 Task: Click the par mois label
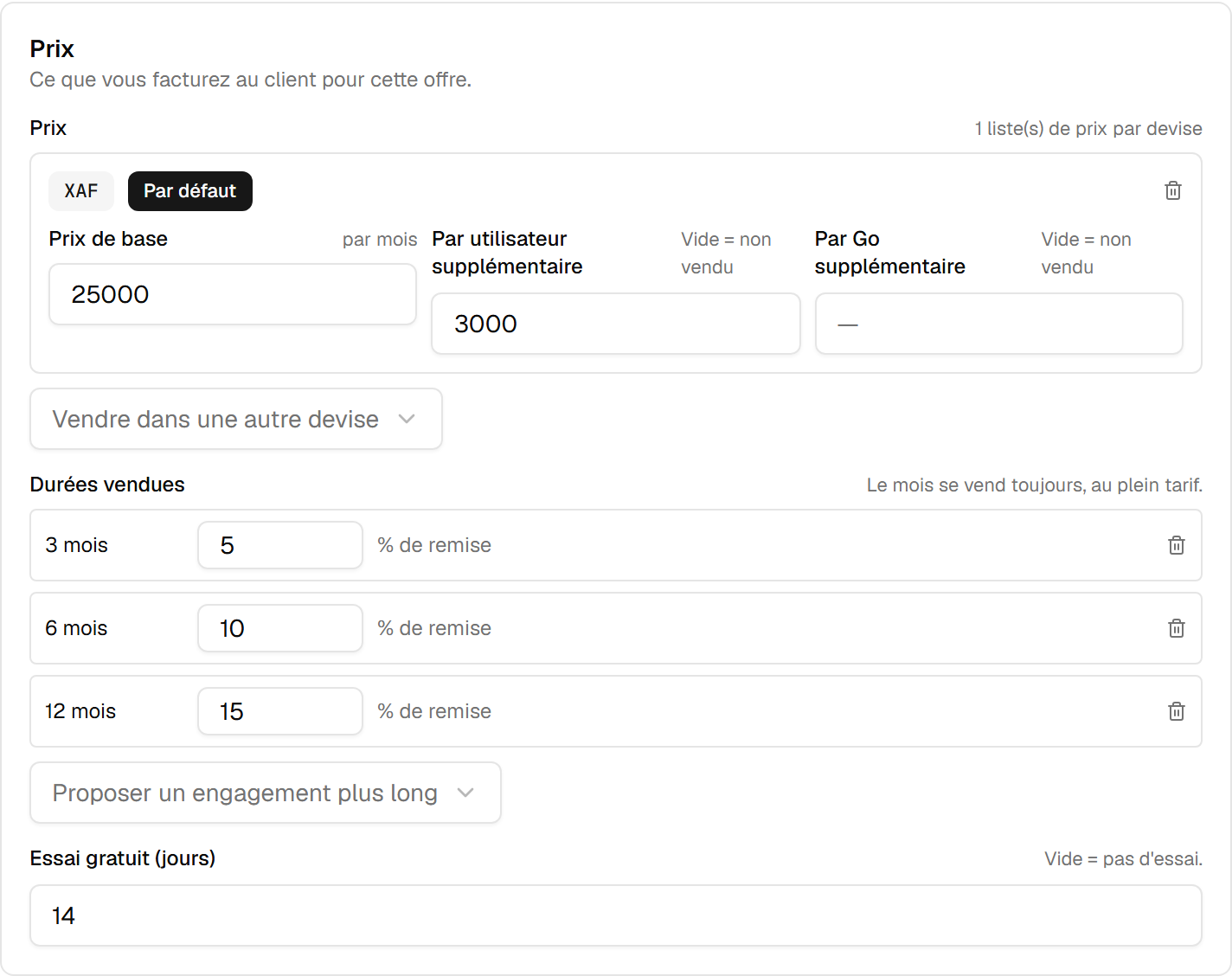pyautogui.click(x=380, y=240)
